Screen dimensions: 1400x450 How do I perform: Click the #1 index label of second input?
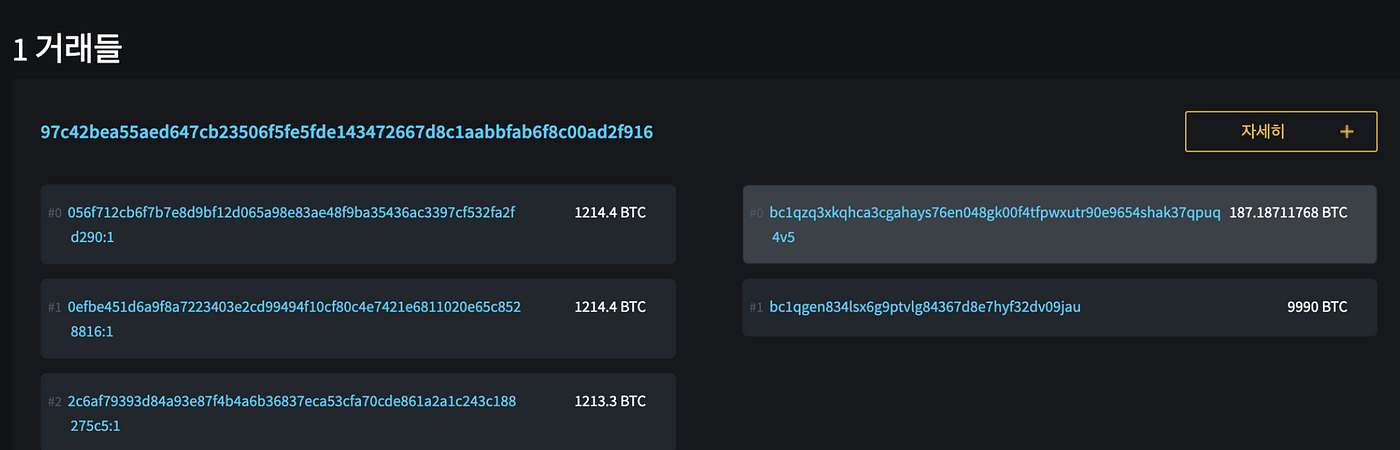pyautogui.click(x=55, y=307)
